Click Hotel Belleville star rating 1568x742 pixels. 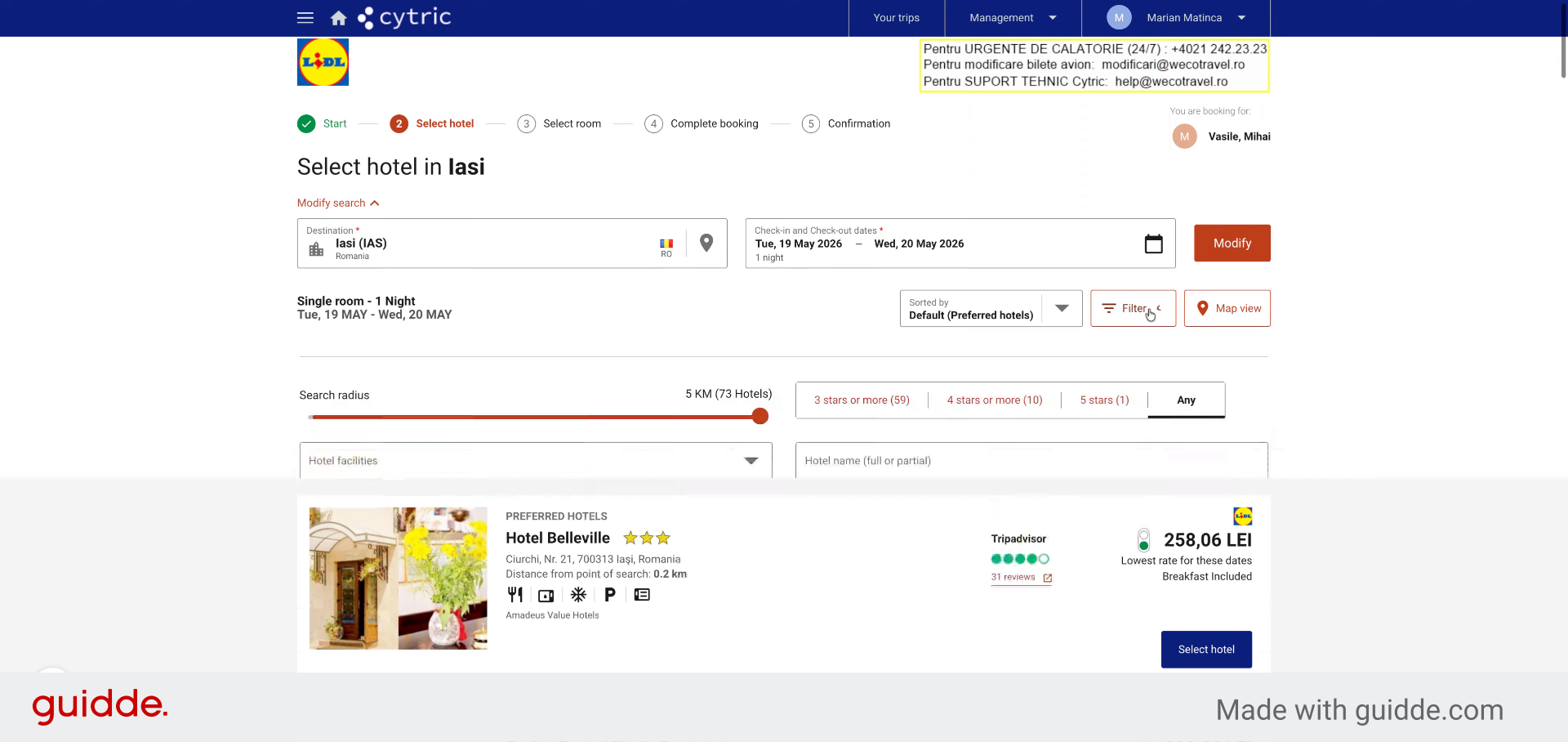(647, 538)
